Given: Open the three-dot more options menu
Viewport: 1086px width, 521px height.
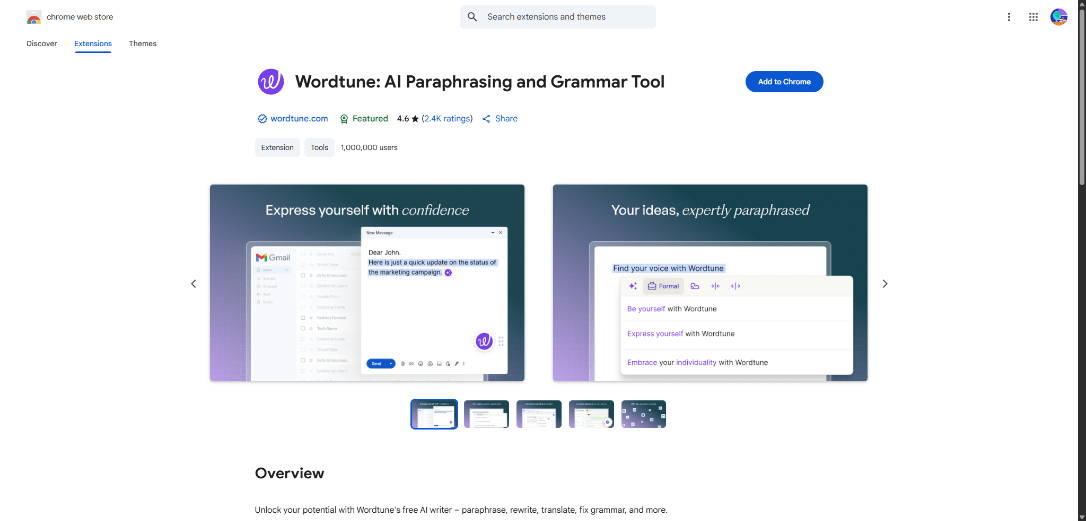Looking at the screenshot, I should coord(1008,17).
